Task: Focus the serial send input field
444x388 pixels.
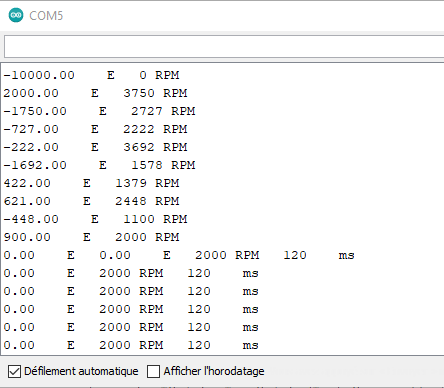Action: [x=224, y=47]
